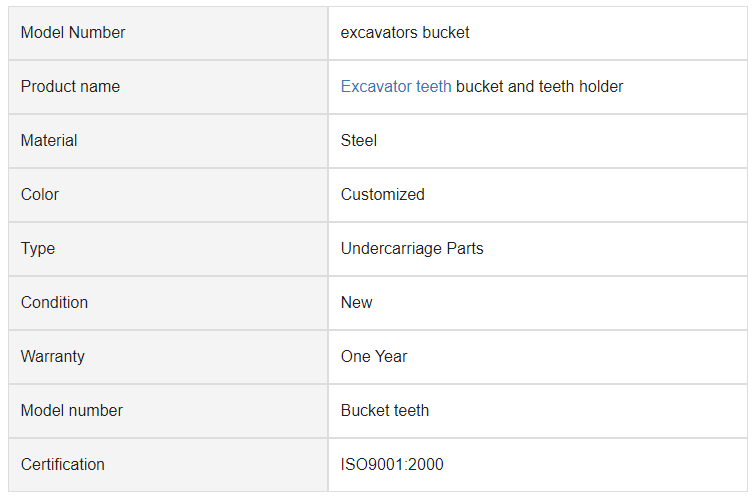
Task: Select the lowercase Model number label
Action: click(x=72, y=411)
